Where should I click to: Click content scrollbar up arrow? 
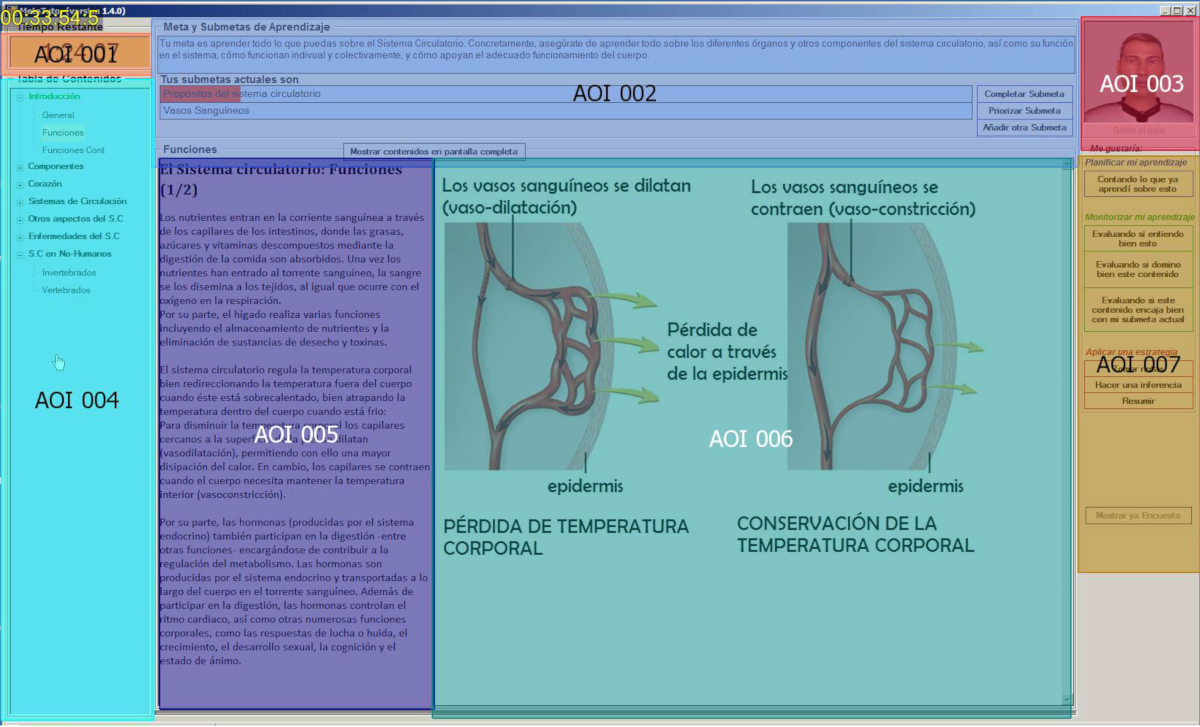pos(1066,166)
